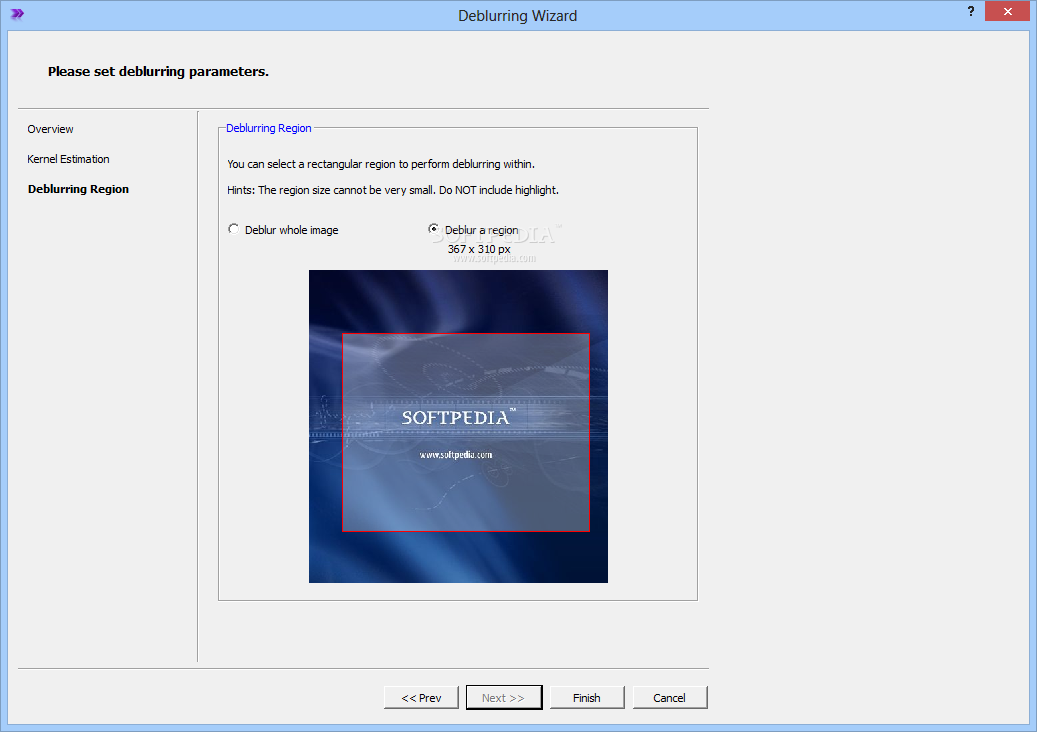Go back with the << Prev button
The height and width of the screenshot is (732, 1037).
(421, 698)
